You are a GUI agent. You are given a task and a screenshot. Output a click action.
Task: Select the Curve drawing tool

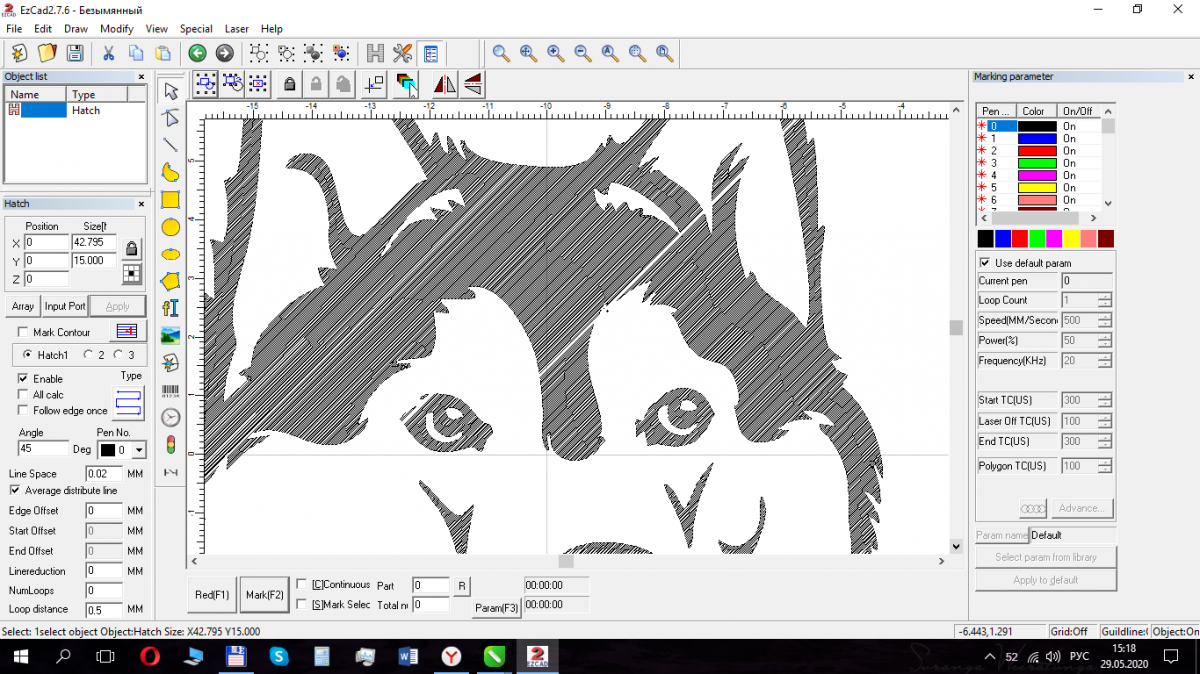(x=171, y=172)
